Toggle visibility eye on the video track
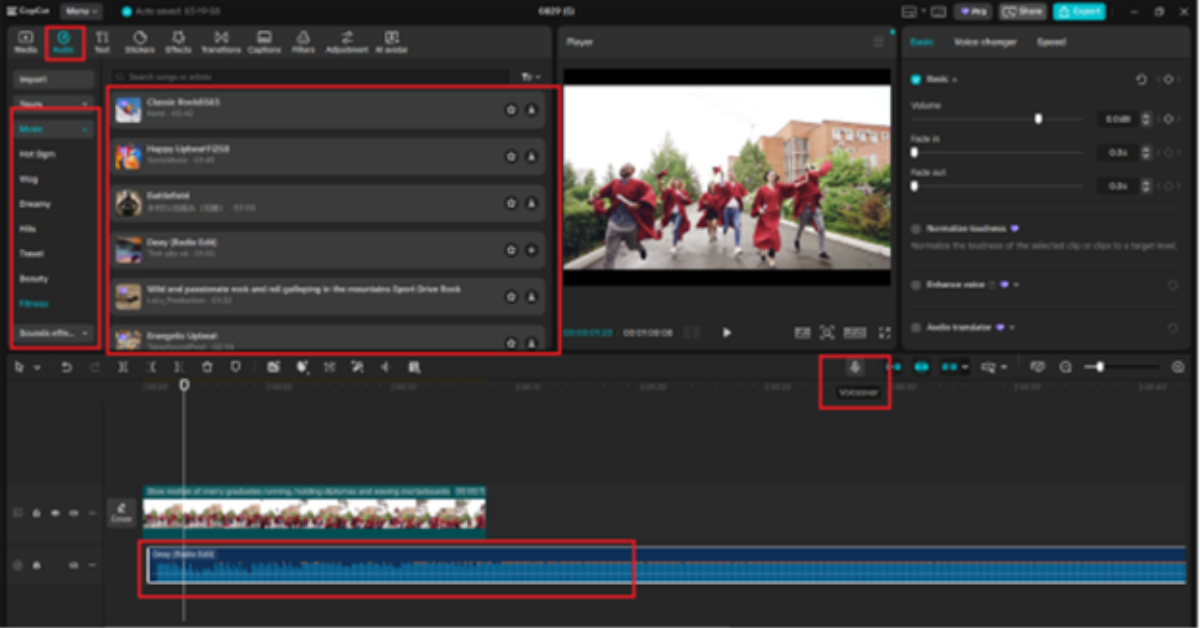 (55, 513)
